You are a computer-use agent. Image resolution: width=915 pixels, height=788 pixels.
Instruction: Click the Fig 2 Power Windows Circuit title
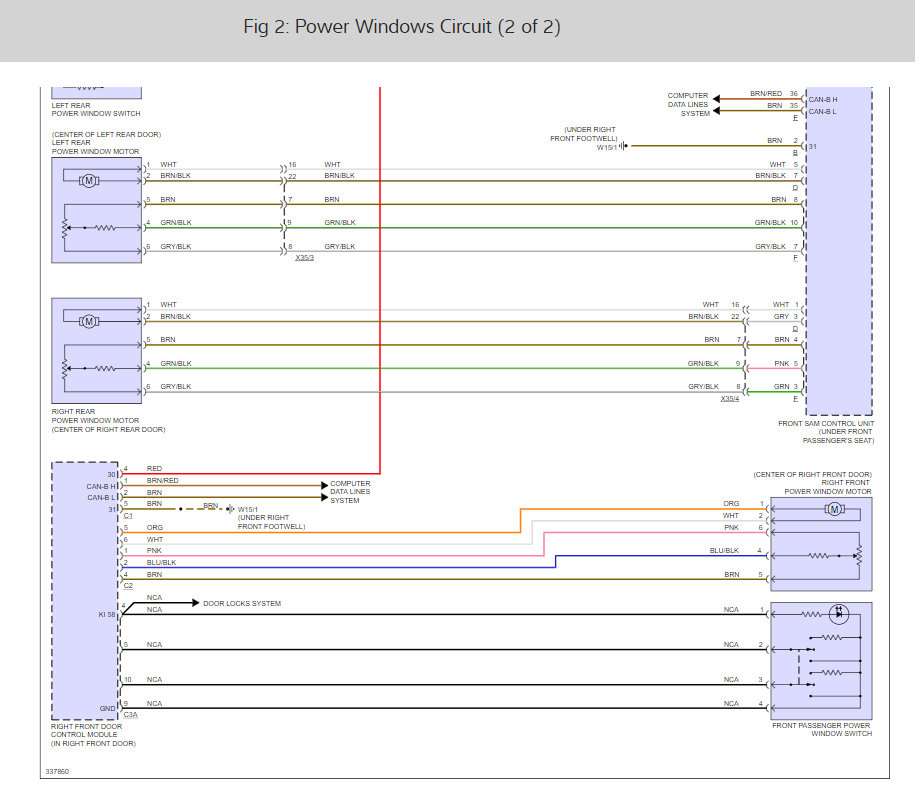coord(402,27)
